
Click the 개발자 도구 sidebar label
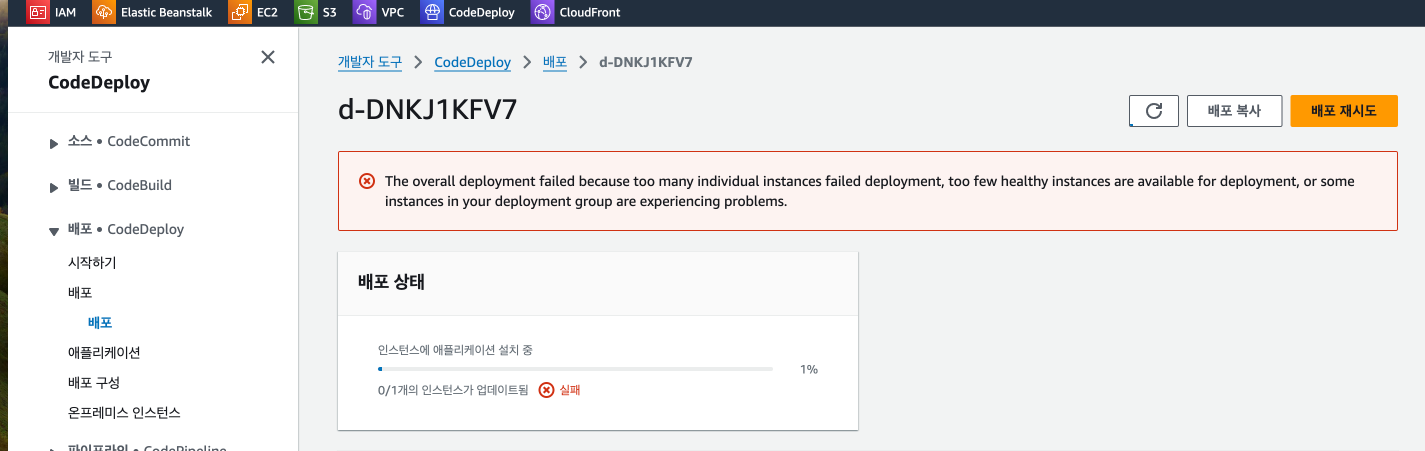click(x=80, y=57)
